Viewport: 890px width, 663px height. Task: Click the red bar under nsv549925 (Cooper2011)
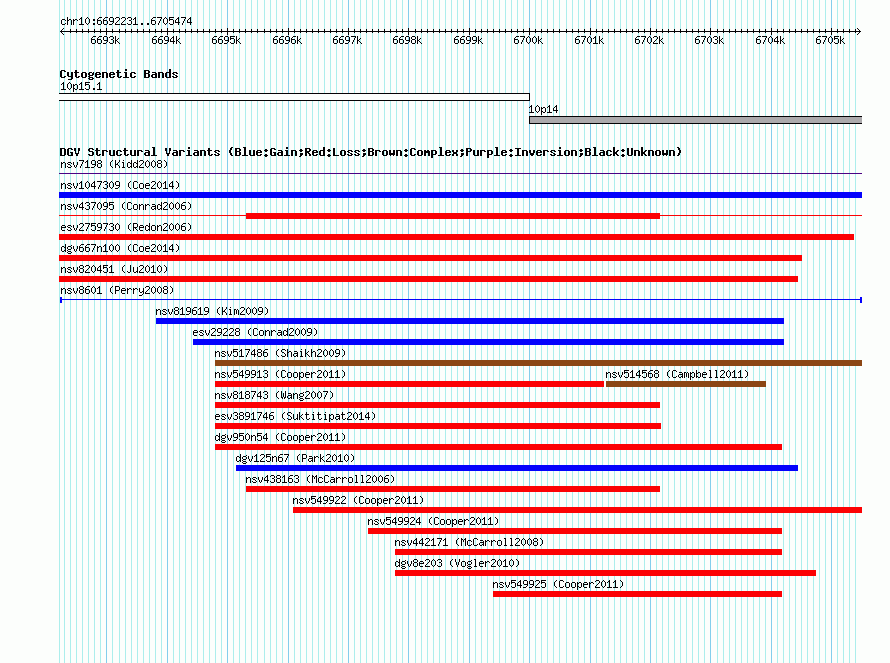pos(637,594)
